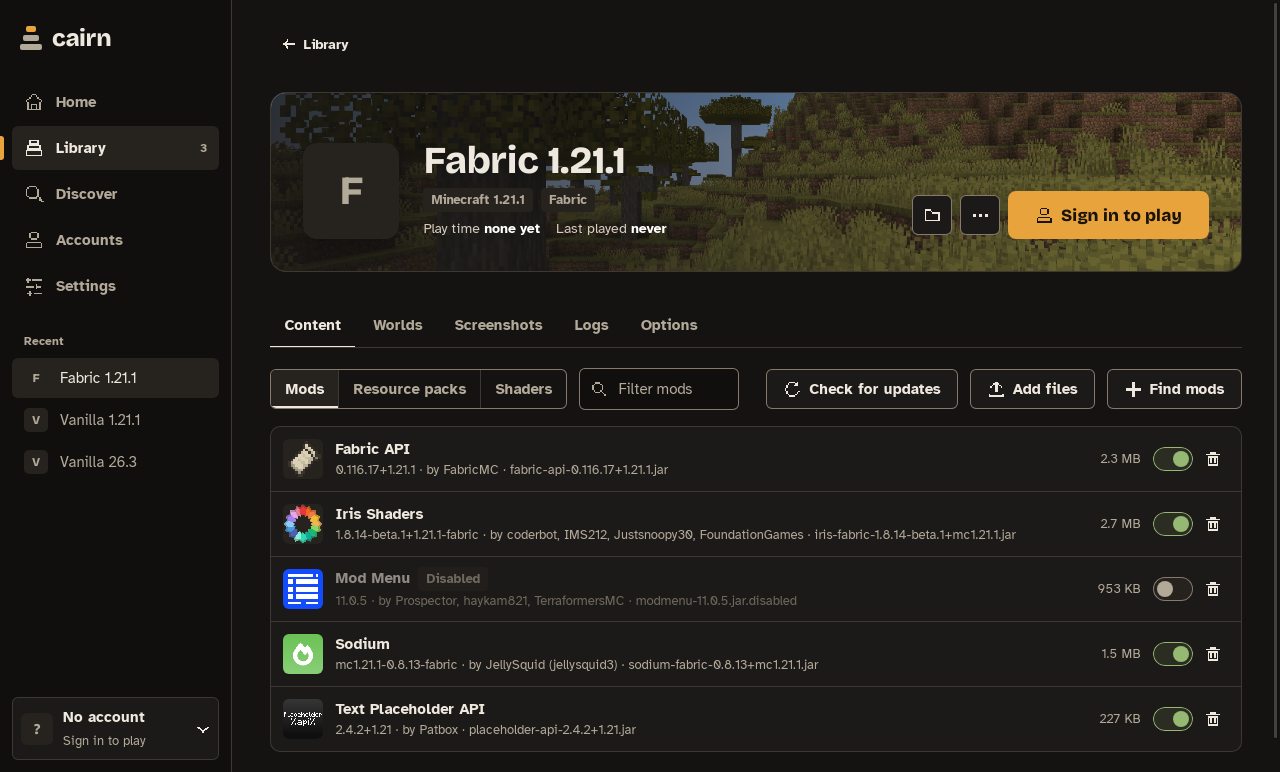Select the Shaders segment

[524, 389]
